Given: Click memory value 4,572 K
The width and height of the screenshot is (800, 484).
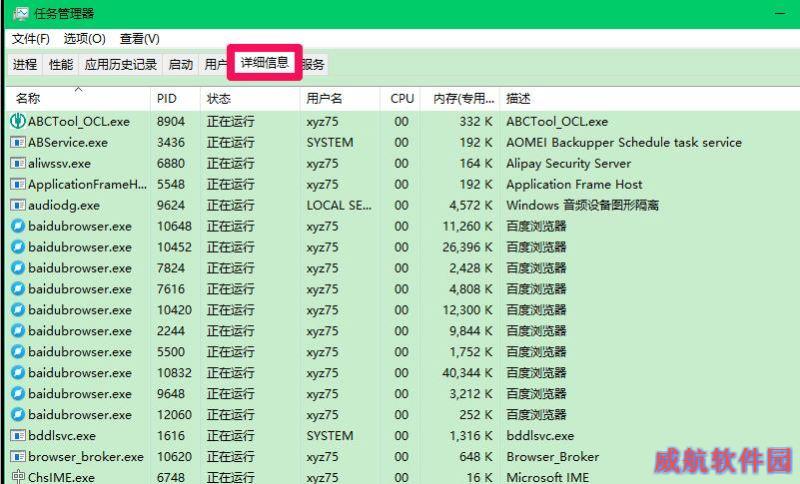Looking at the screenshot, I should pos(471,205).
